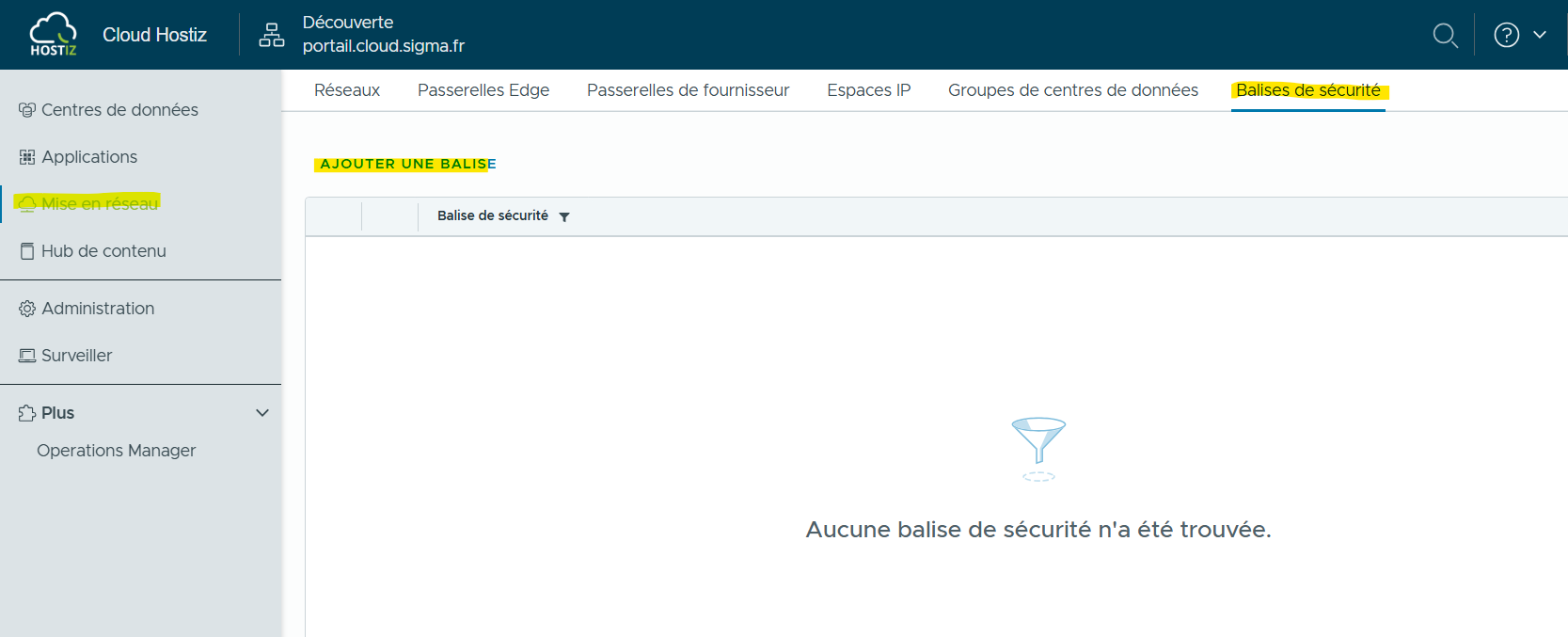Image resolution: width=1568 pixels, height=637 pixels.
Task: Click the AJOUTER UNE BALISE button
Action: (407, 164)
